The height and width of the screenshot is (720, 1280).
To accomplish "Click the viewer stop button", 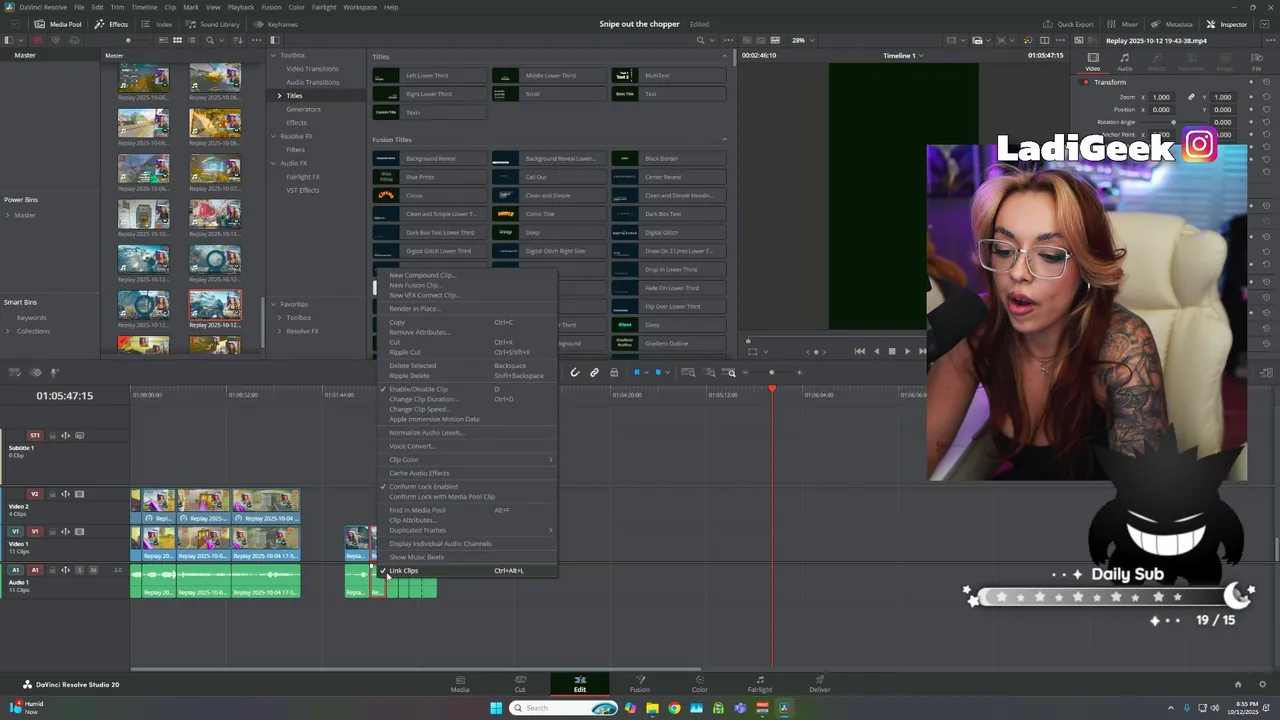I will pyautogui.click(x=892, y=351).
